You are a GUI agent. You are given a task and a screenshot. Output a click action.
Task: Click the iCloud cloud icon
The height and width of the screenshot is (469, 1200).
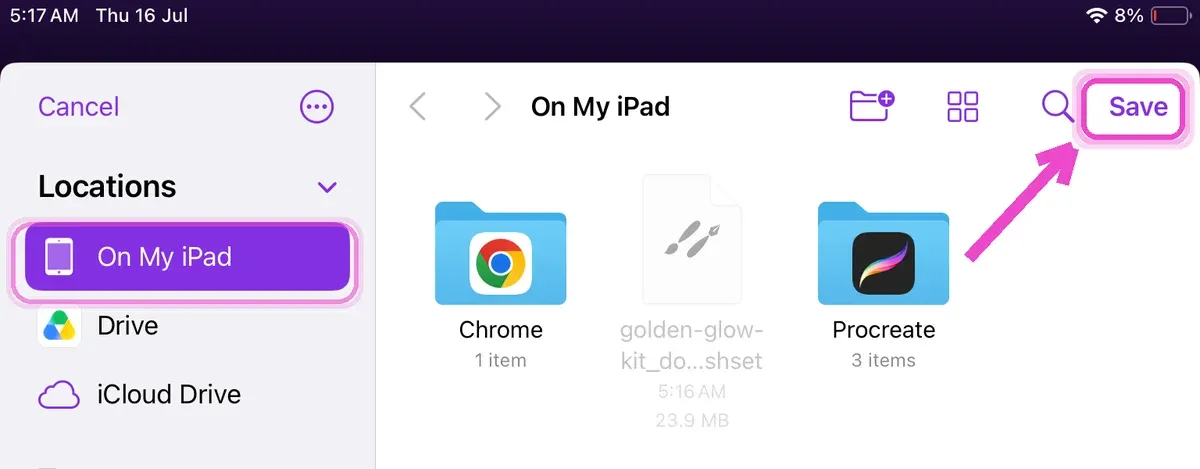(59, 394)
